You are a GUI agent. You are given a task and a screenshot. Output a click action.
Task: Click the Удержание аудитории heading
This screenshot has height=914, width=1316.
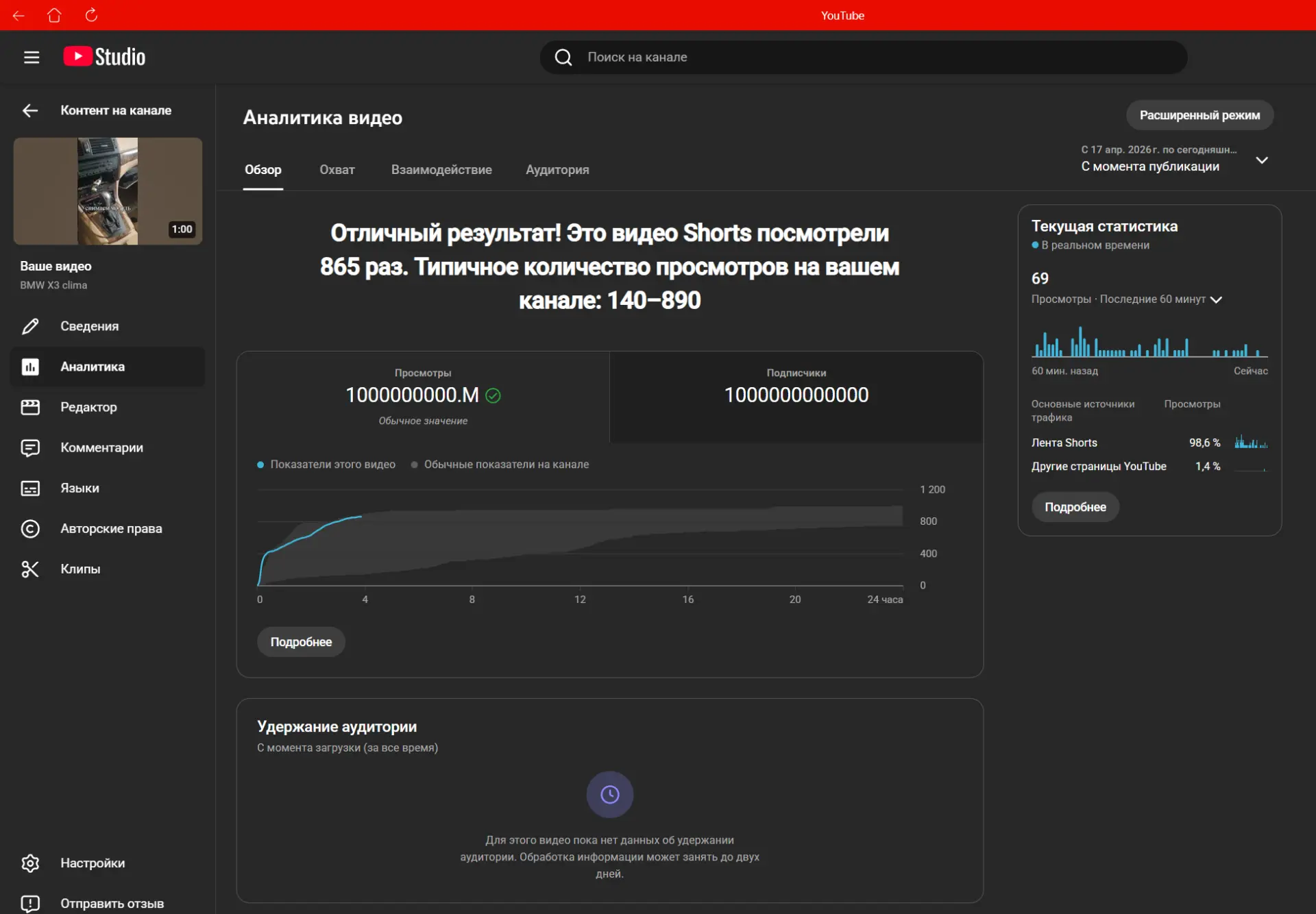[337, 726]
